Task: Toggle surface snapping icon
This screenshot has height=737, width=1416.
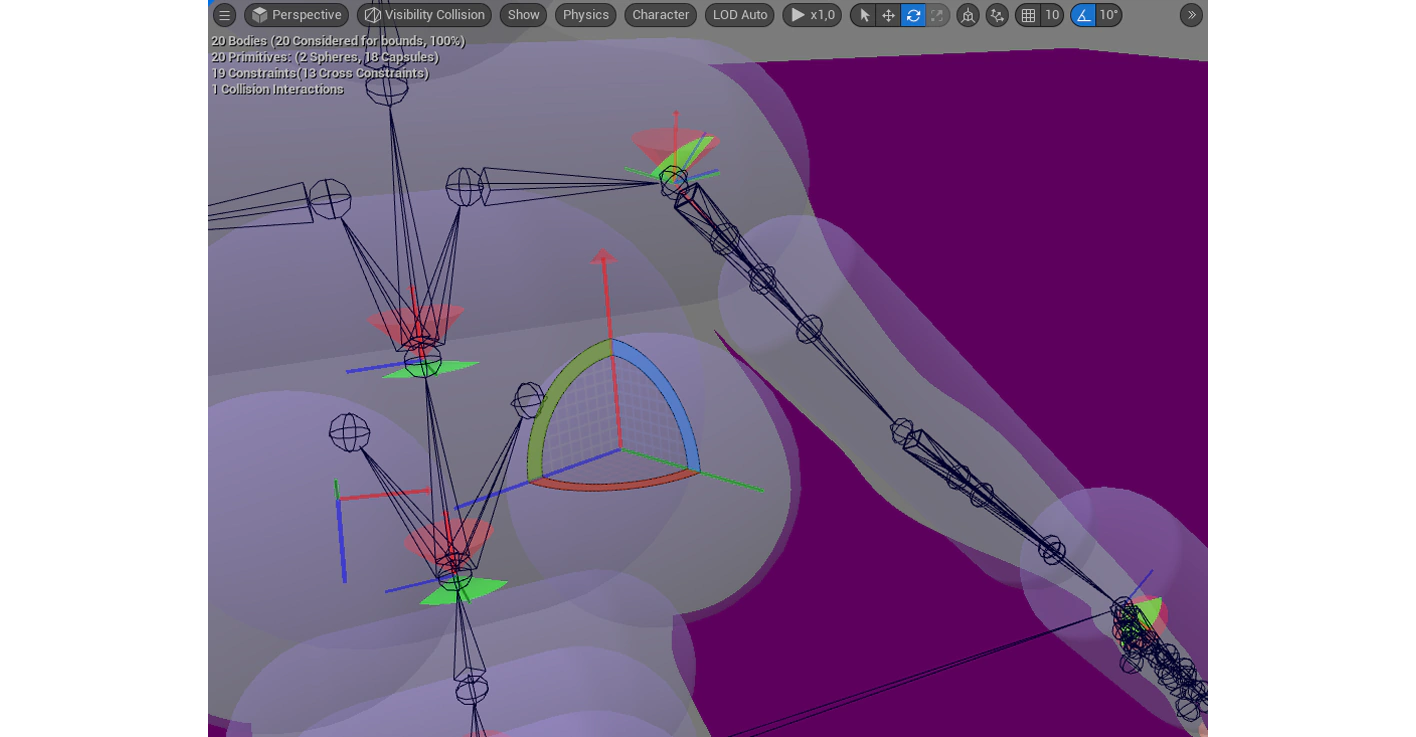Action: pyautogui.click(x=997, y=15)
